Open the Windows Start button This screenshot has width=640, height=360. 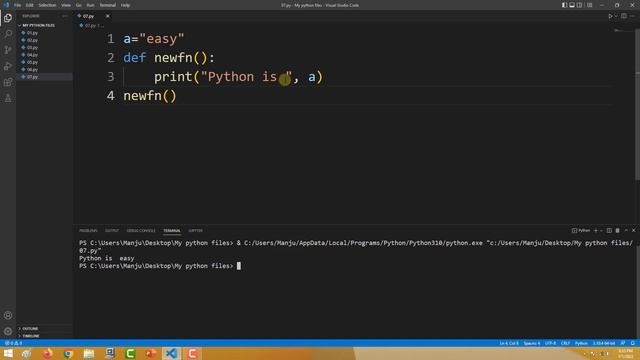click(x=8, y=353)
